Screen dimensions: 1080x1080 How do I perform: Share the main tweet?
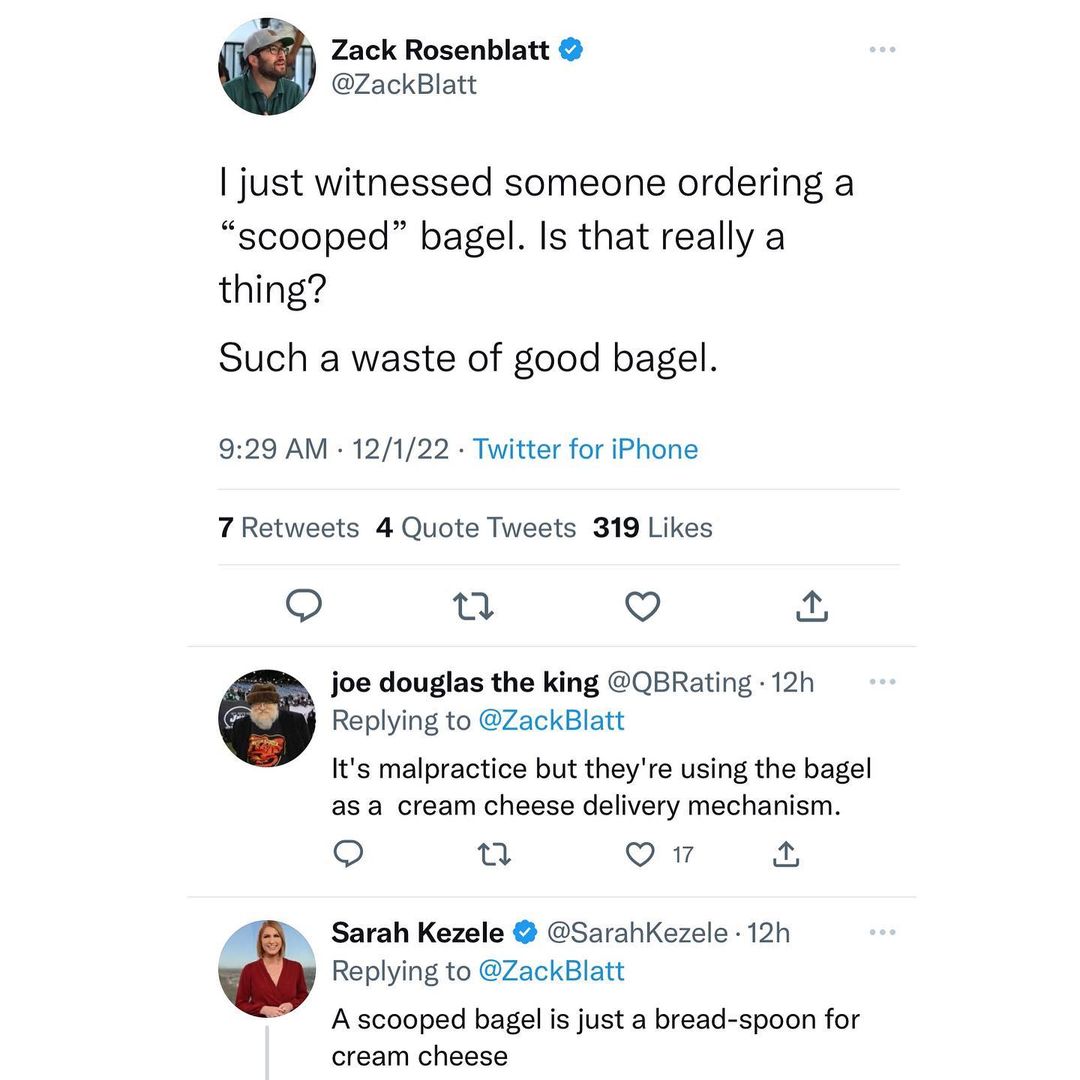(812, 606)
